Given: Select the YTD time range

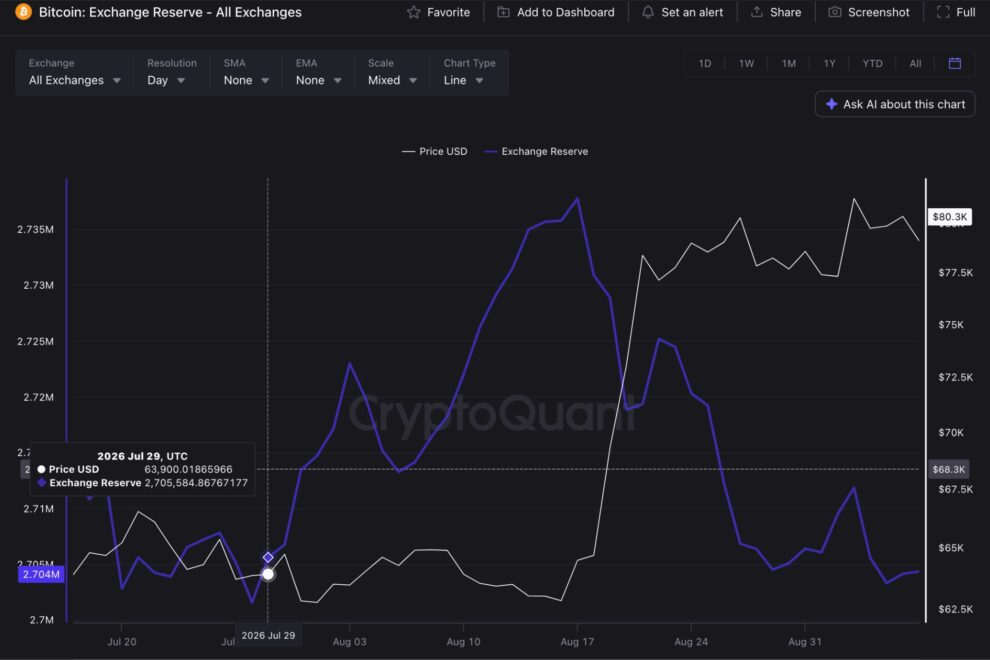Looking at the screenshot, I should [873, 63].
